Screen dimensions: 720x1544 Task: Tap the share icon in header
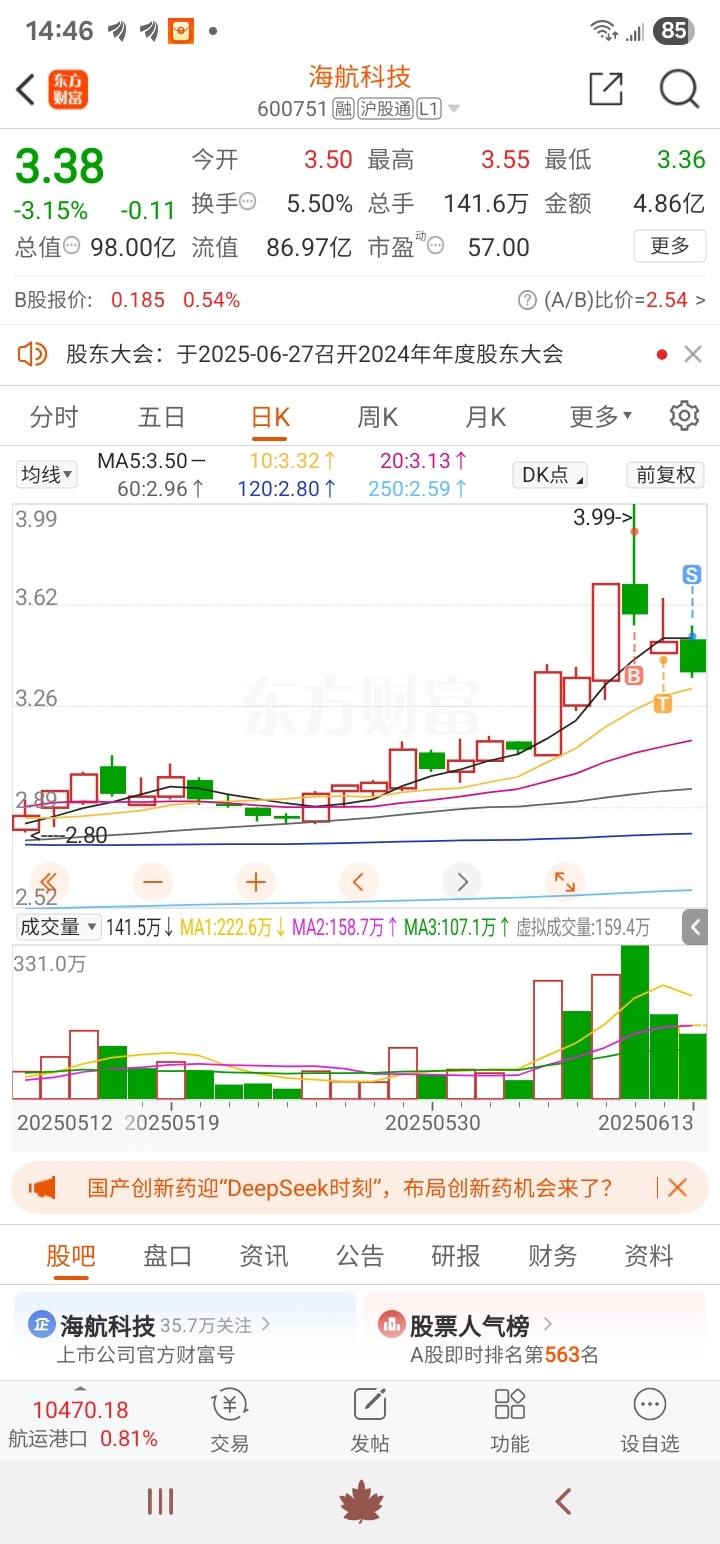606,89
